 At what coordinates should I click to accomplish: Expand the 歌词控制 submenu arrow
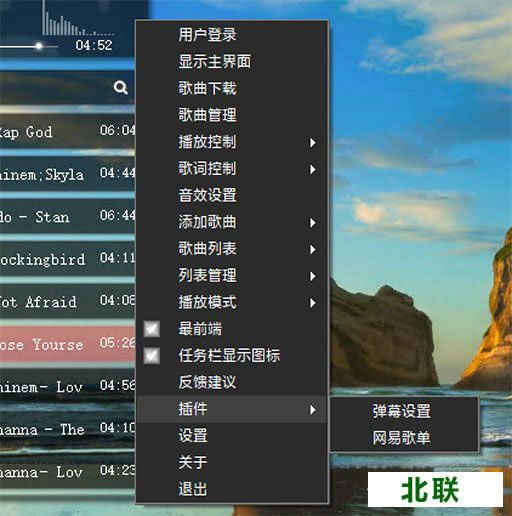click(313, 169)
